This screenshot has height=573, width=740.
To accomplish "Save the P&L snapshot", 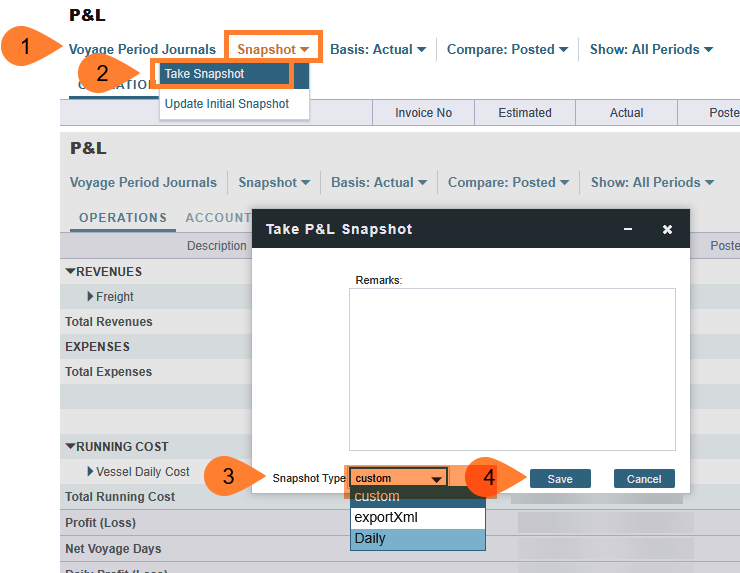I will [x=560, y=479].
